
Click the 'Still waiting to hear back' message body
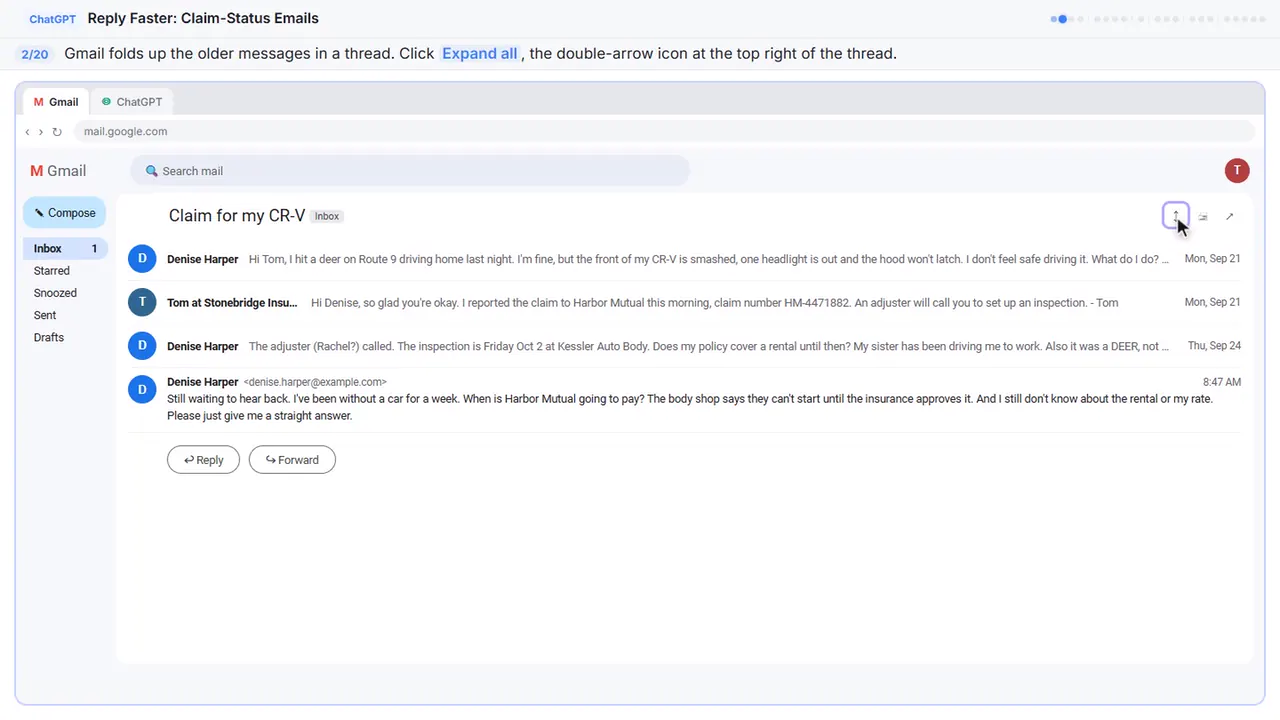coord(690,407)
